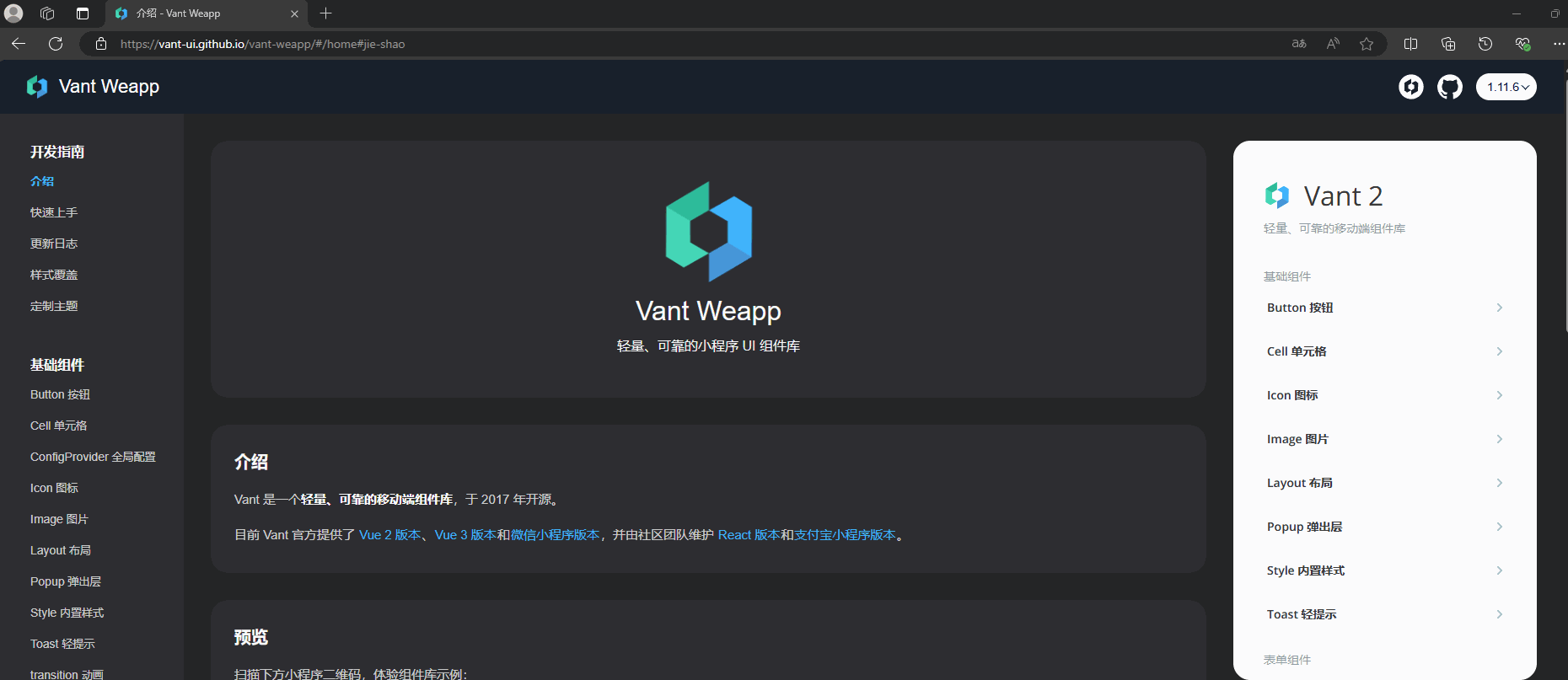Open the Collections icon
The image size is (1568, 680).
click(x=1448, y=44)
